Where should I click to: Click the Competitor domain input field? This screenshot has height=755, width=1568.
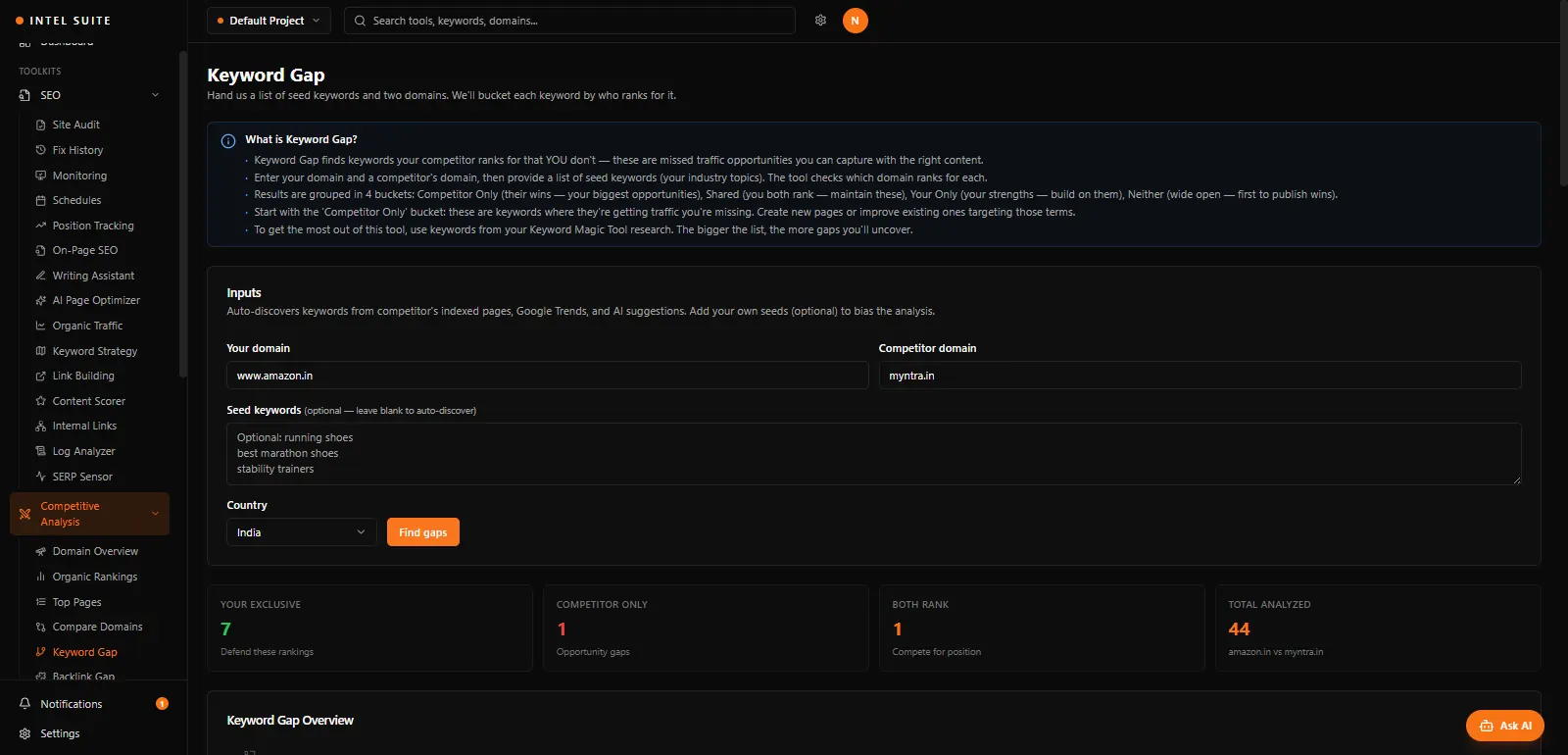tap(1200, 376)
